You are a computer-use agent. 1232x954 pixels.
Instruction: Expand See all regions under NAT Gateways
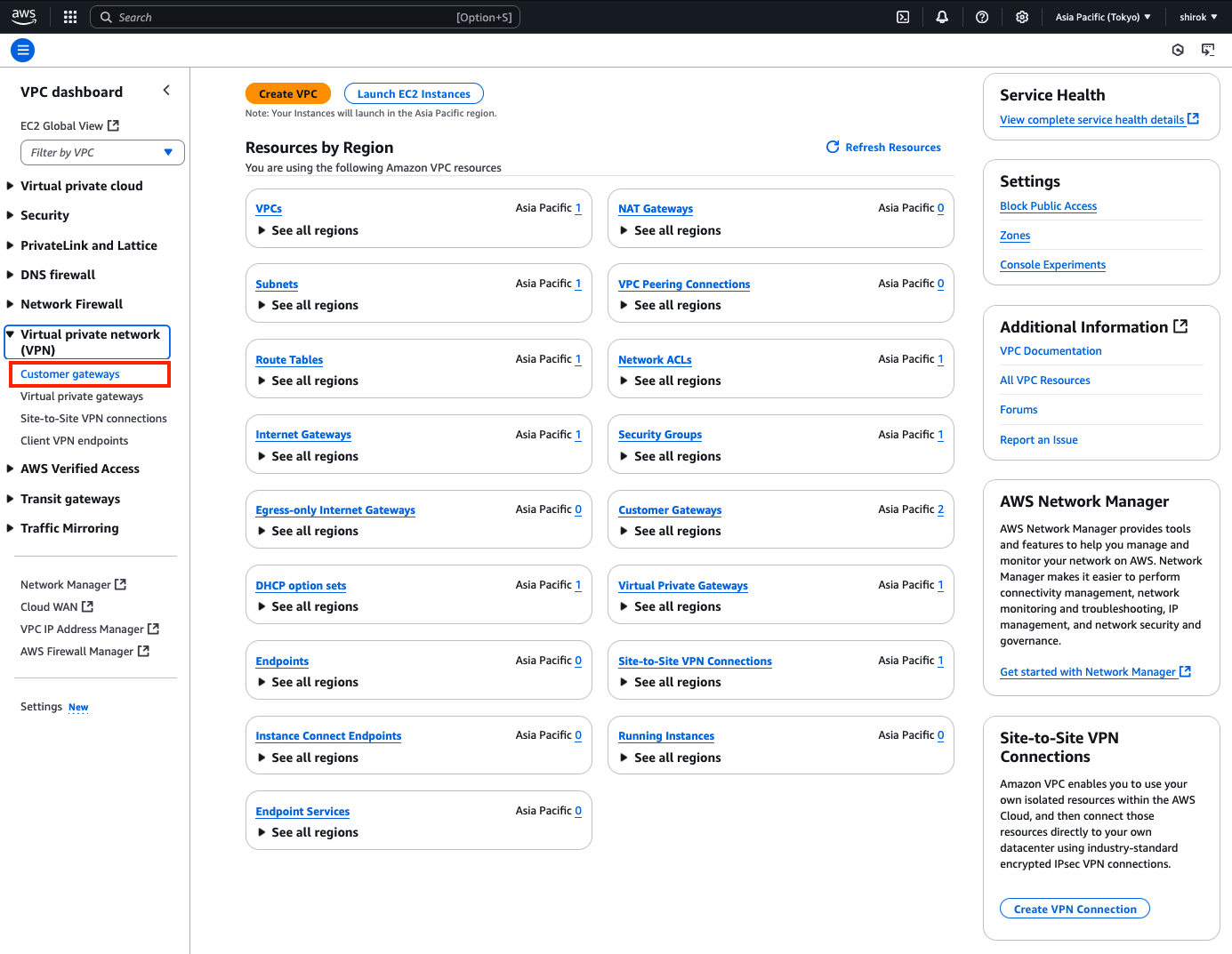(x=671, y=230)
